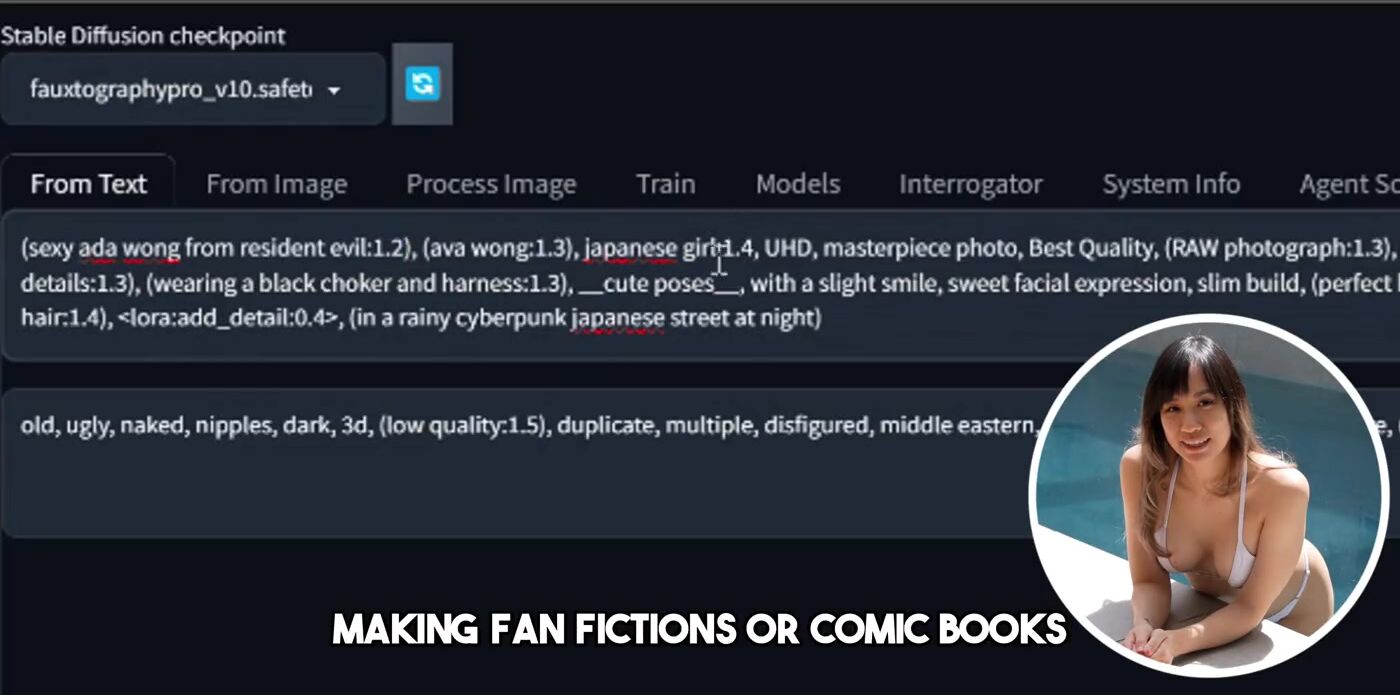Select the From Text tab
This screenshot has height=695, width=1400.
(88, 184)
